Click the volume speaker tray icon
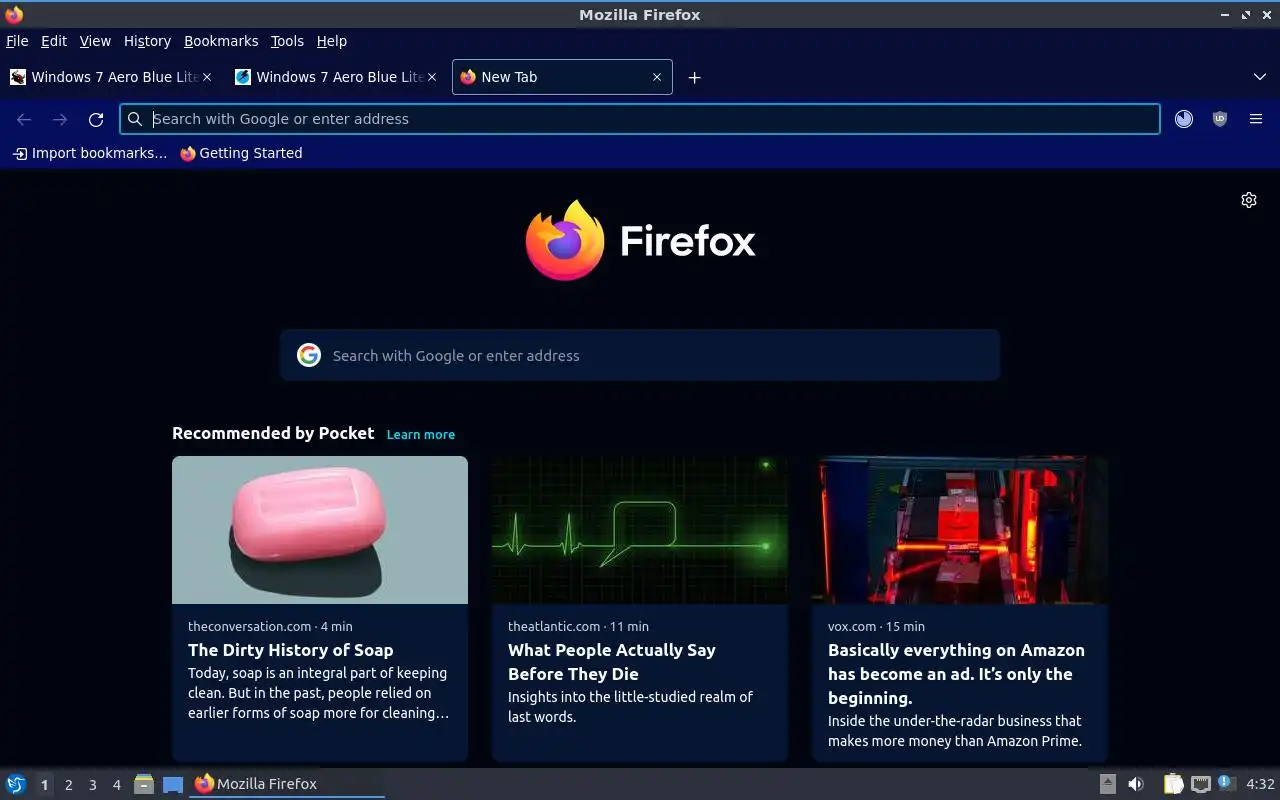1280x800 pixels. coord(1136,784)
